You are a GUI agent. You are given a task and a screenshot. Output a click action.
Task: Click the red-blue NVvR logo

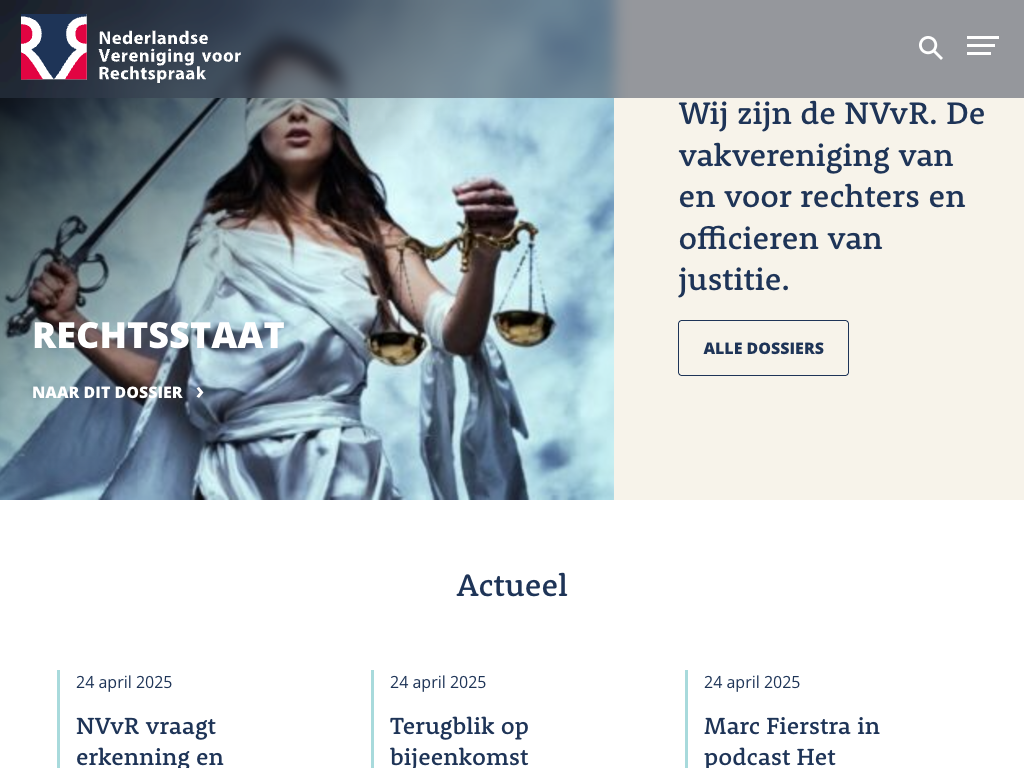(x=54, y=48)
